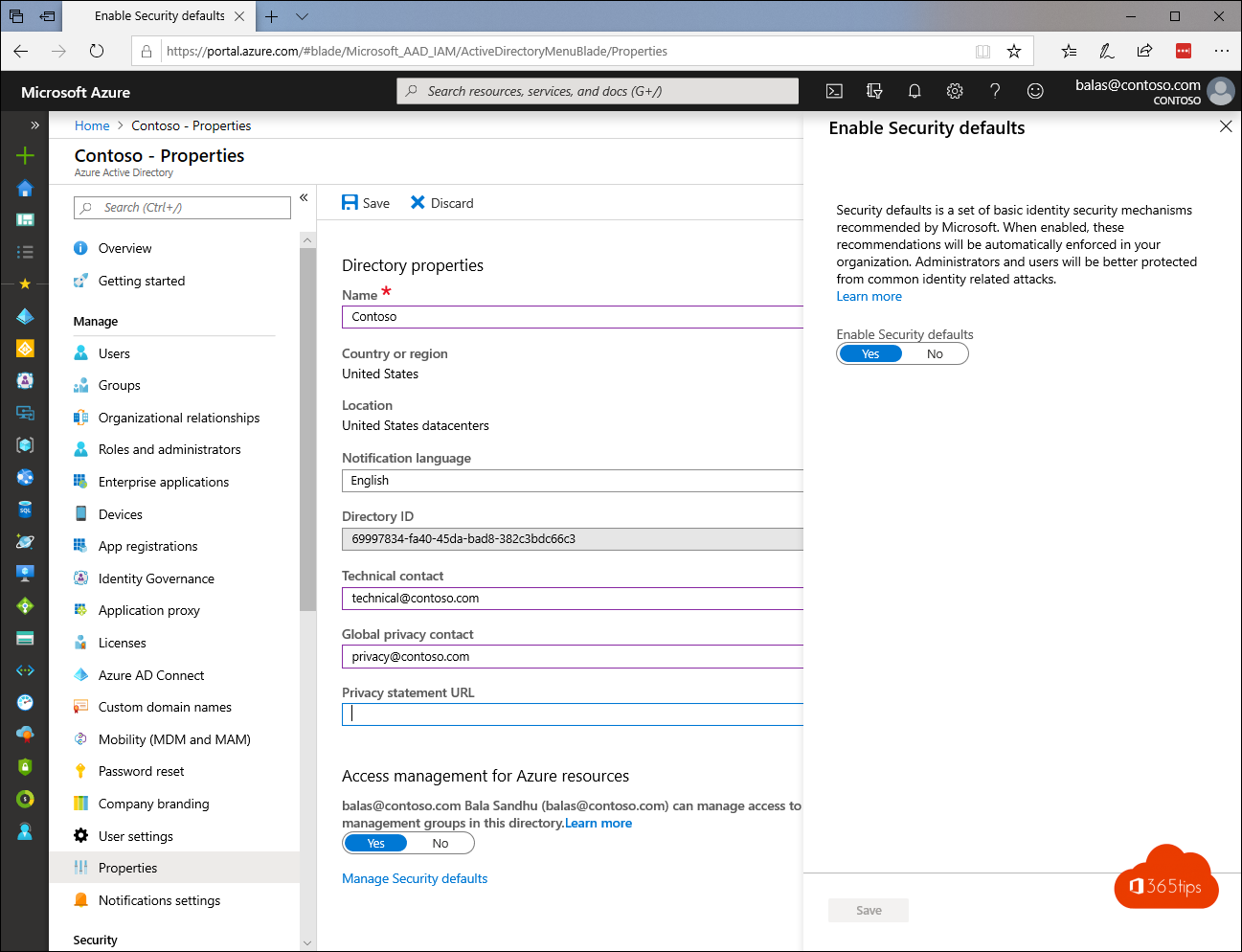Click browser share icon
This screenshot has width=1242, height=952.
coord(1144,51)
